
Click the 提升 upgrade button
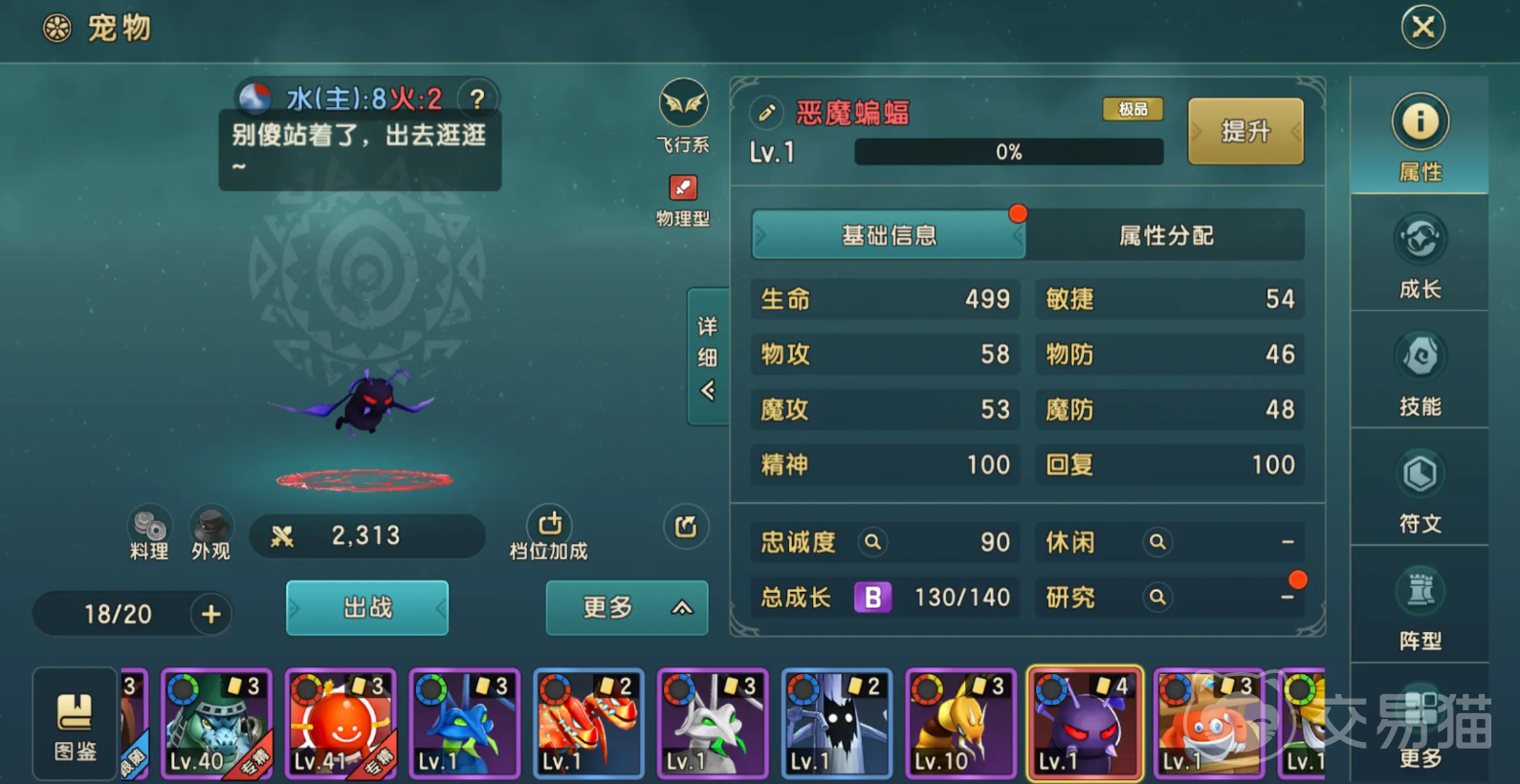pos(1245,131)
